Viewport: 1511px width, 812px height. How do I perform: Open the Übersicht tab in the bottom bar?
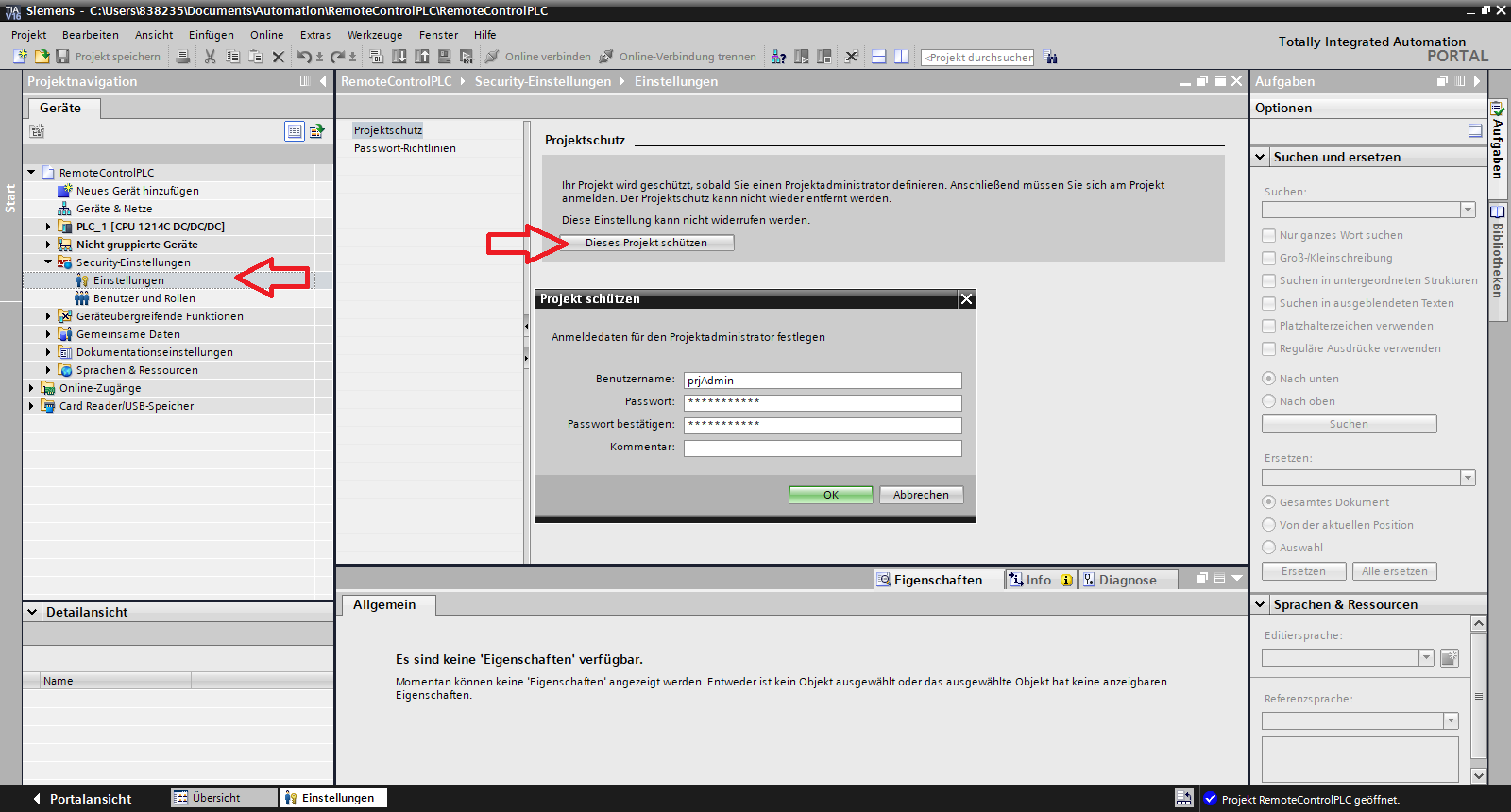tap(224, 798)
